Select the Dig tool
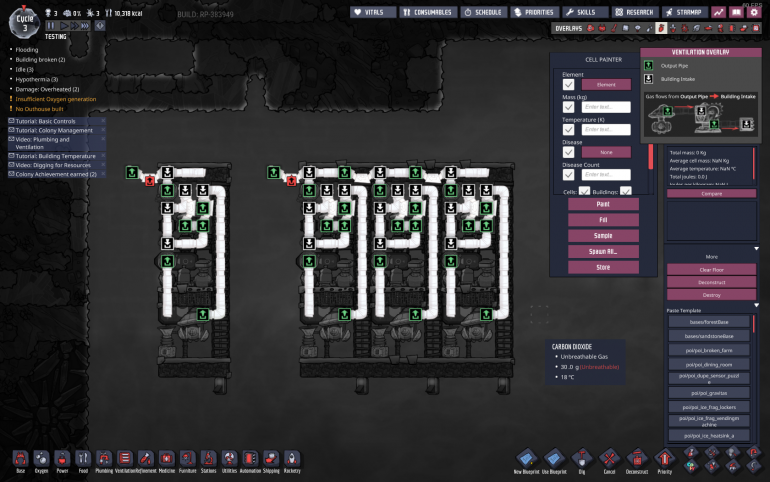 [581, 457]
